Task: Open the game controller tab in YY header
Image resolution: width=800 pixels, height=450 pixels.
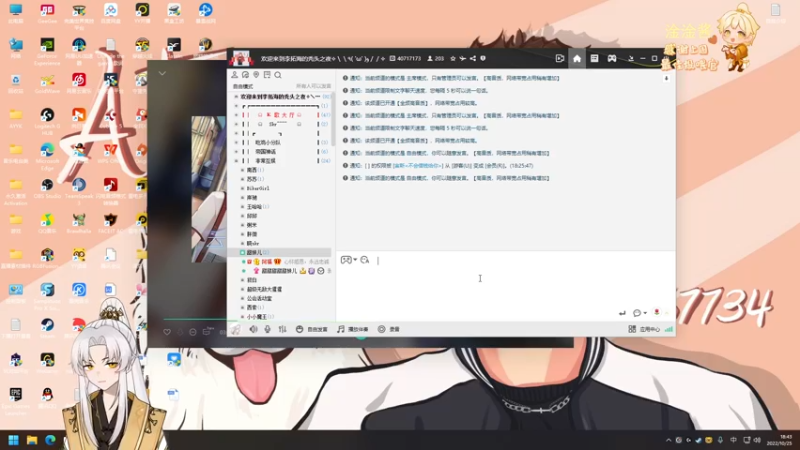Action: (x=612, y=59)
